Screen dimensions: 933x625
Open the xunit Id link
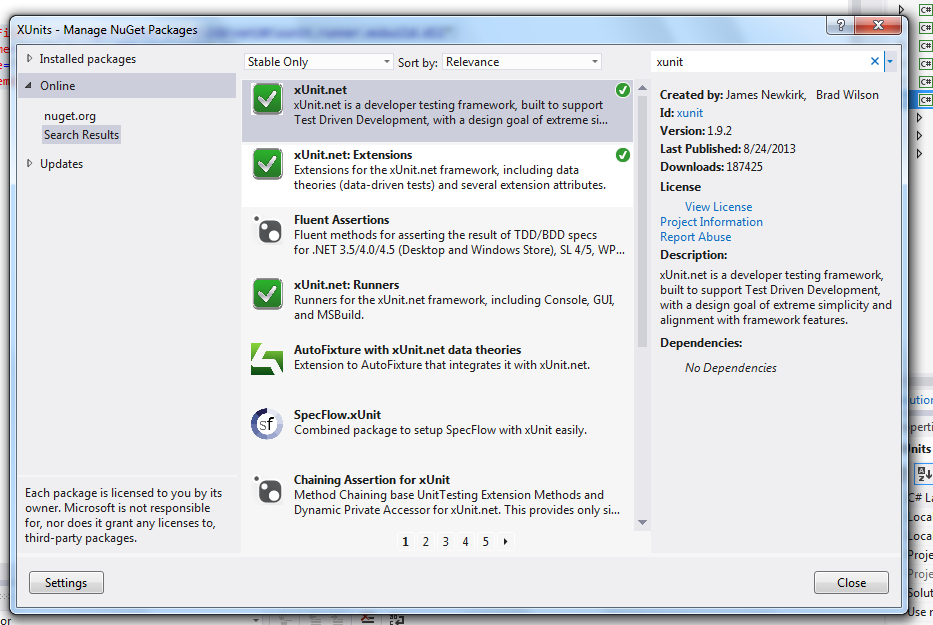[690, 112]
